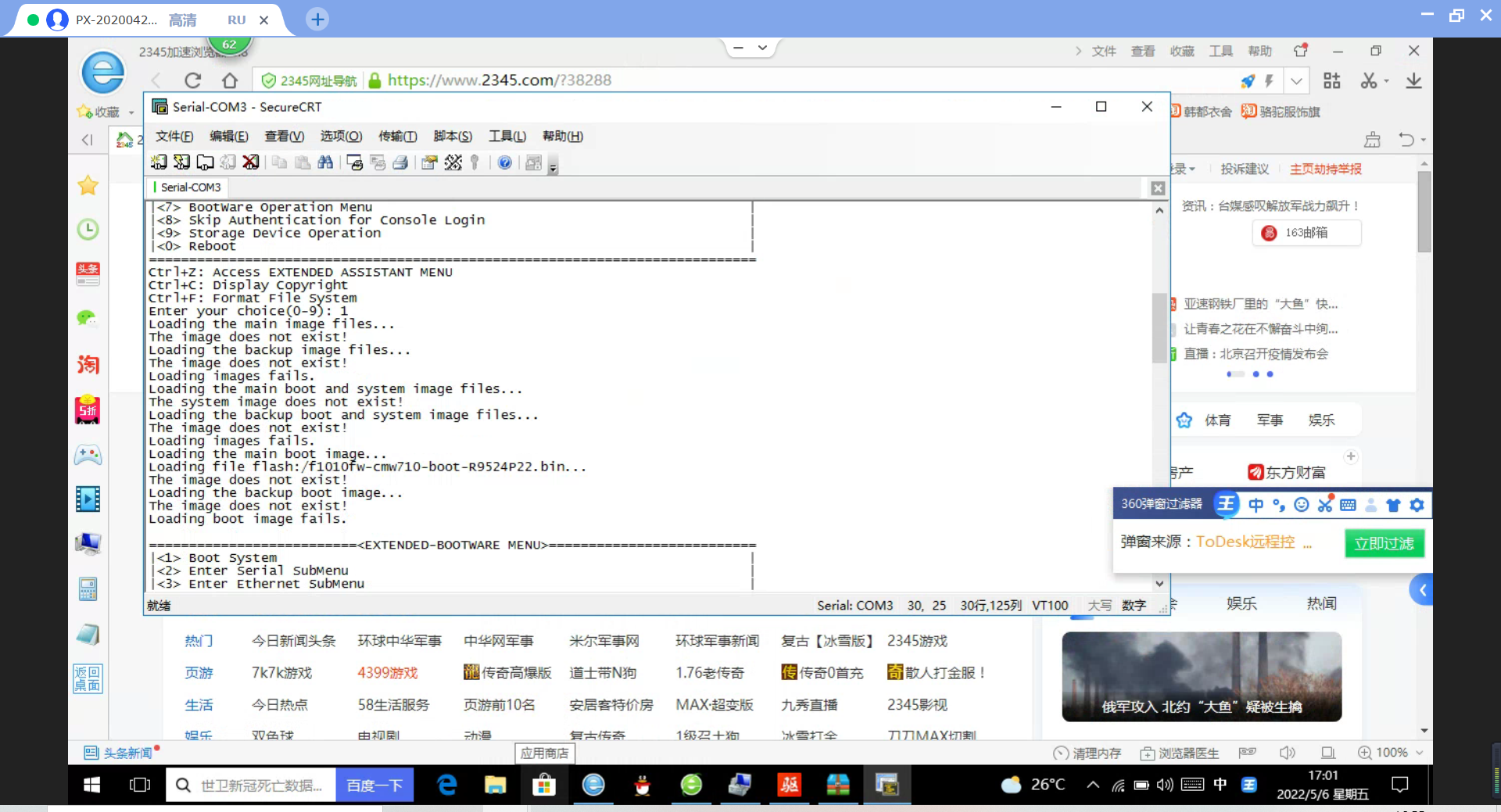Click 东方财富 link on the webpage
Viewport: 1501px width, 812px height.
pos(1287,473)
